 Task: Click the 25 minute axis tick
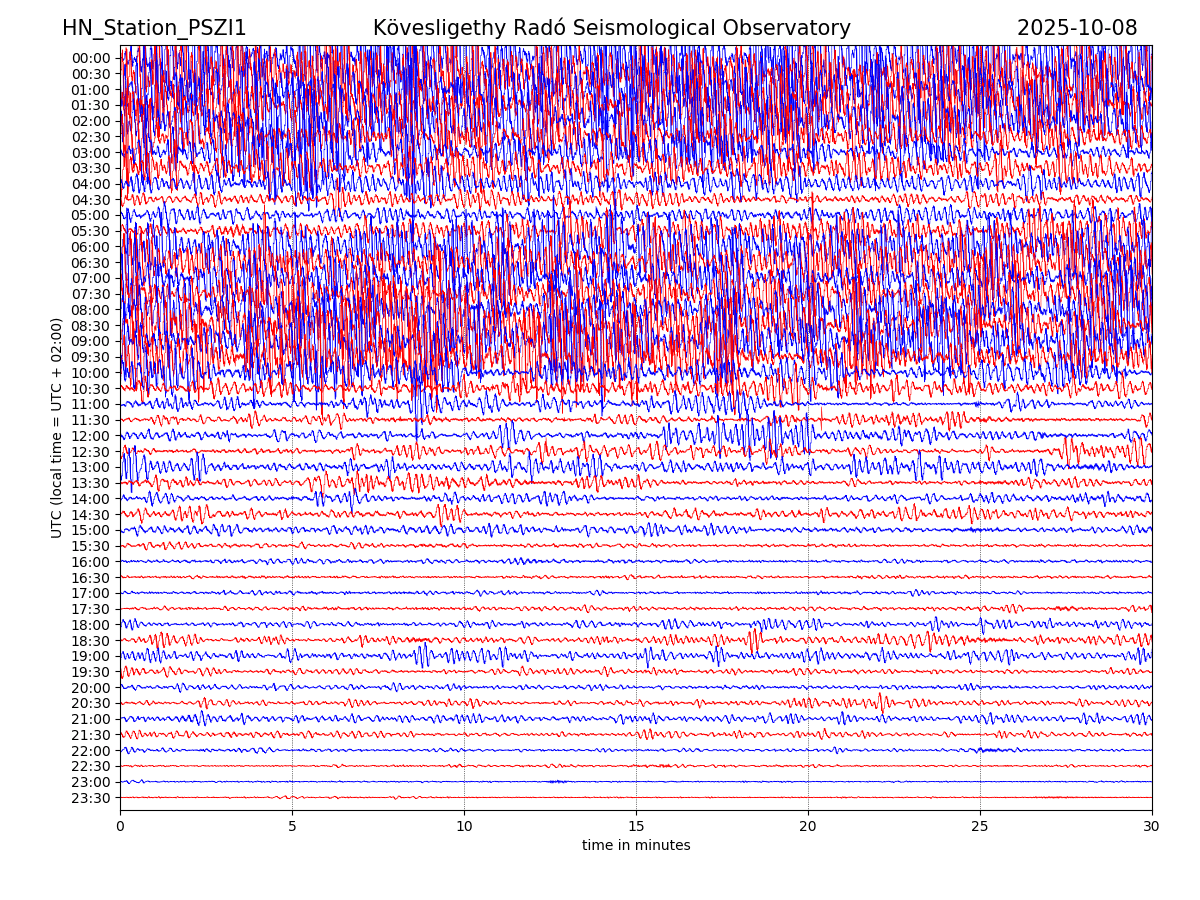(x=980, y=826)
